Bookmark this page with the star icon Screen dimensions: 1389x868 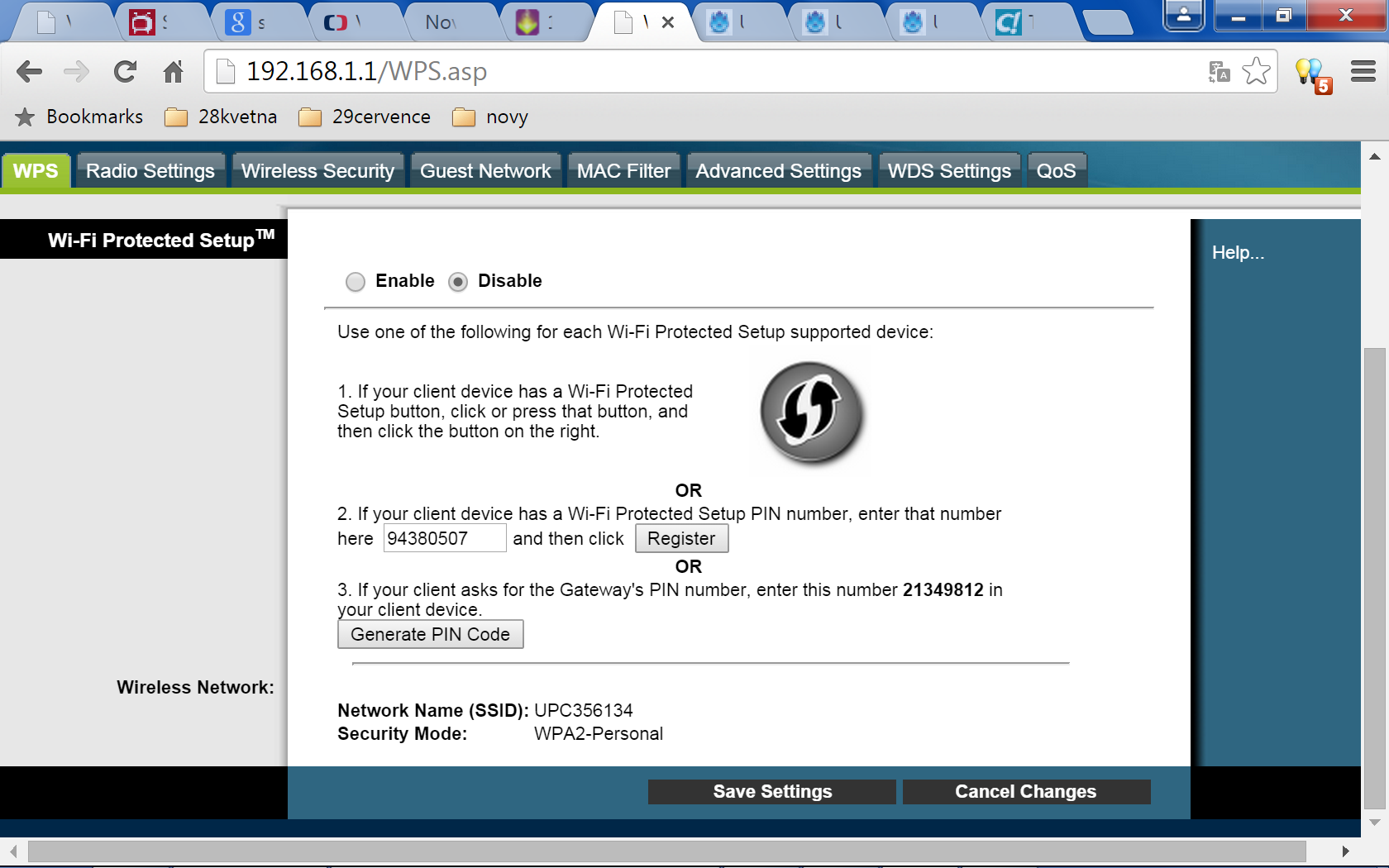(1256, 71)
